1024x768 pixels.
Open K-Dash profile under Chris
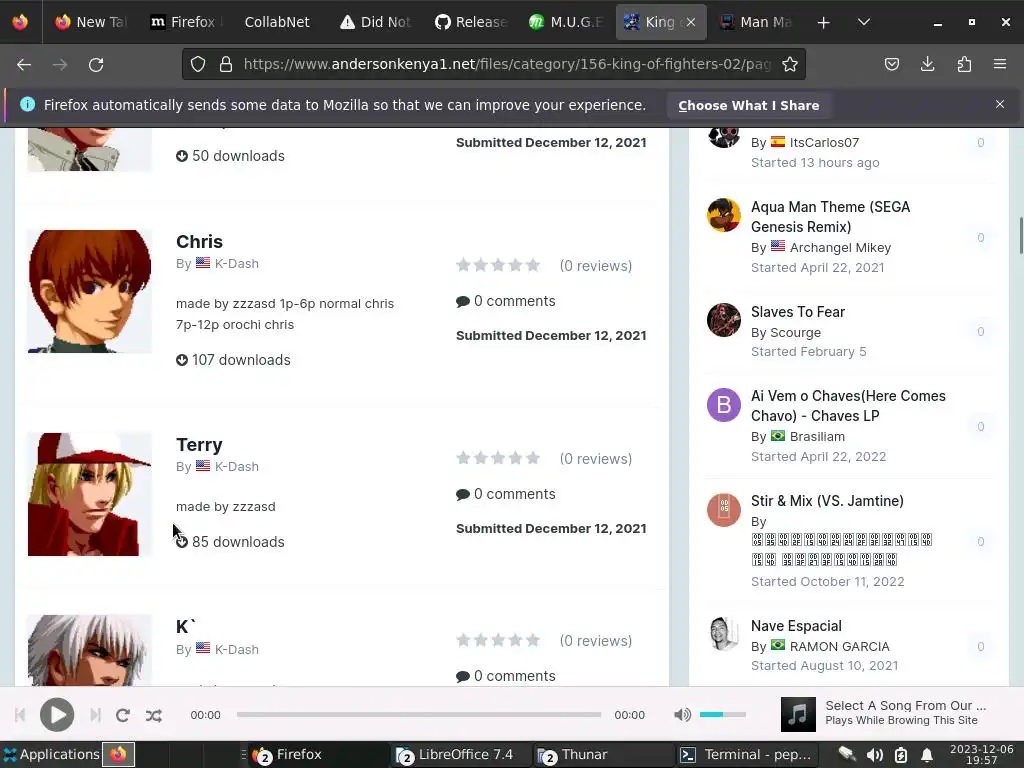(236, 263)
